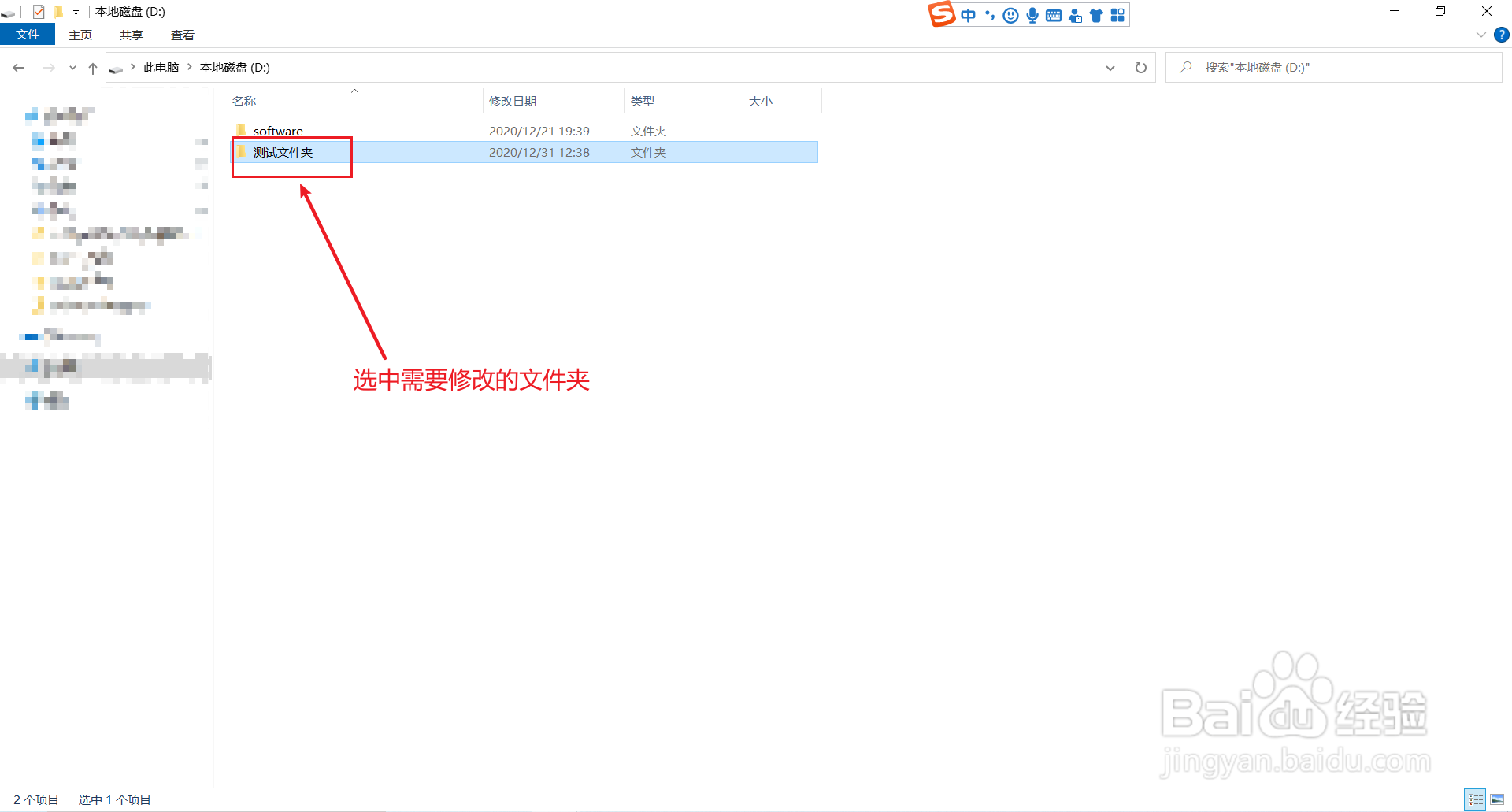1512x812 pixels.
Task: Create new folder via quick access icon
Action: click(58, 12)
